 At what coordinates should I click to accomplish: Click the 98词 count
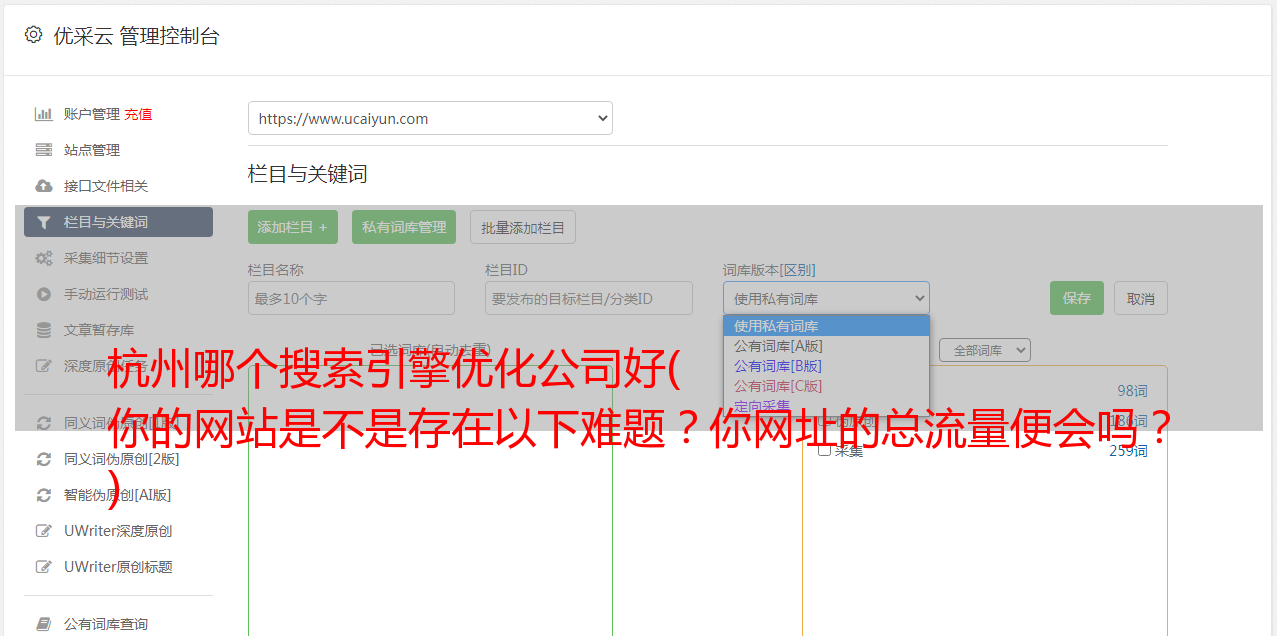[1132, 391]
